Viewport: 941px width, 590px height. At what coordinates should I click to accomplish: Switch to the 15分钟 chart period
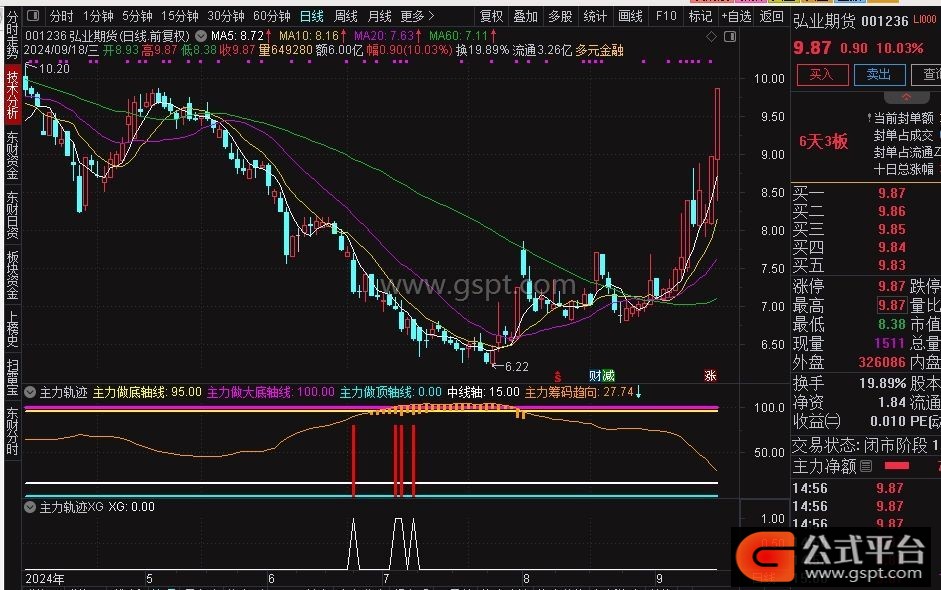(x=179, y=16)
